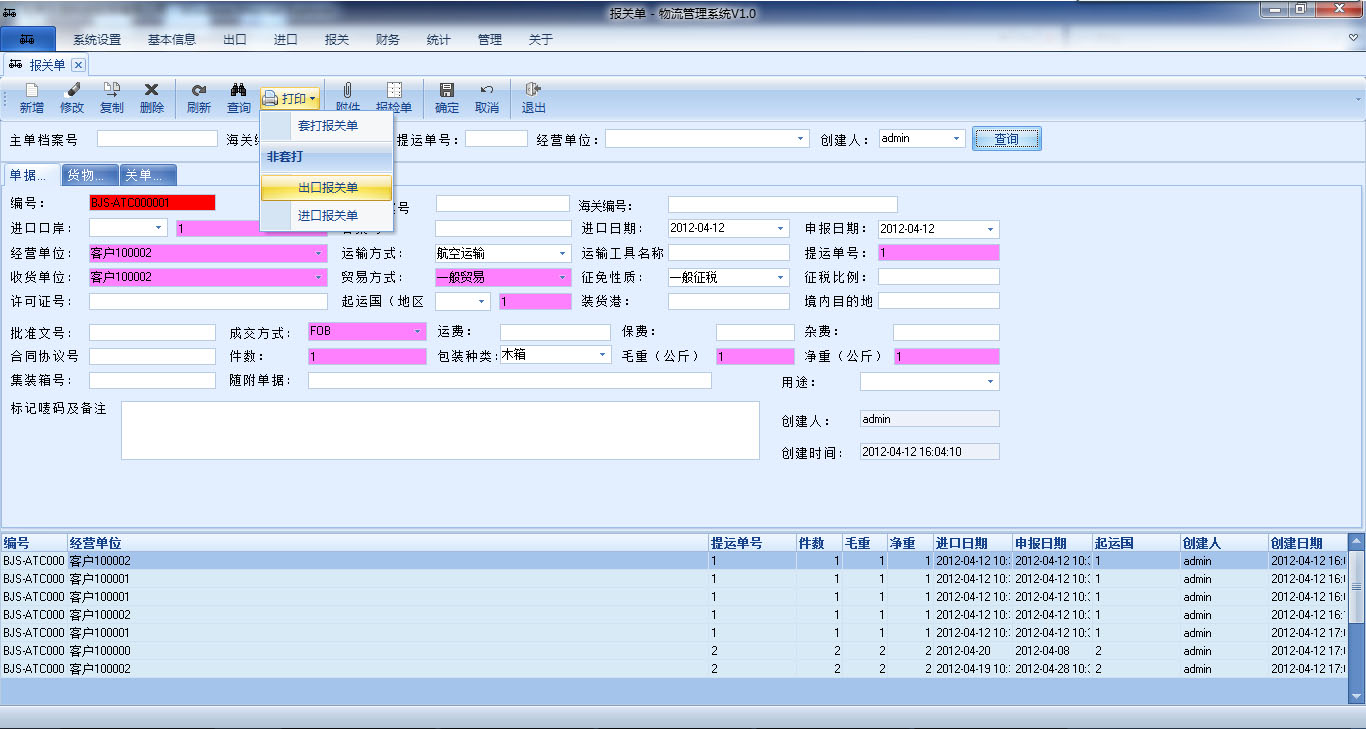Click the 确定 (Save) toolbar icon
Viewport: 1366px width, 729px height.
coord(447,90)
